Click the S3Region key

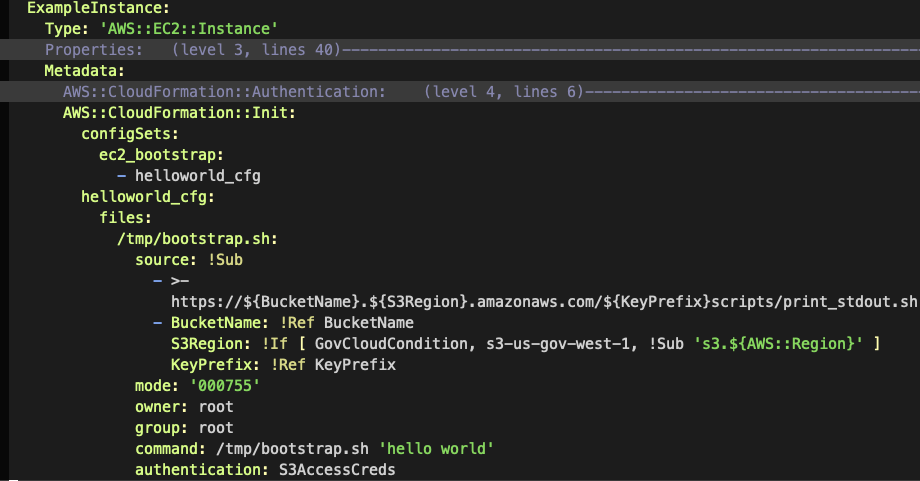tap(211, 344)
